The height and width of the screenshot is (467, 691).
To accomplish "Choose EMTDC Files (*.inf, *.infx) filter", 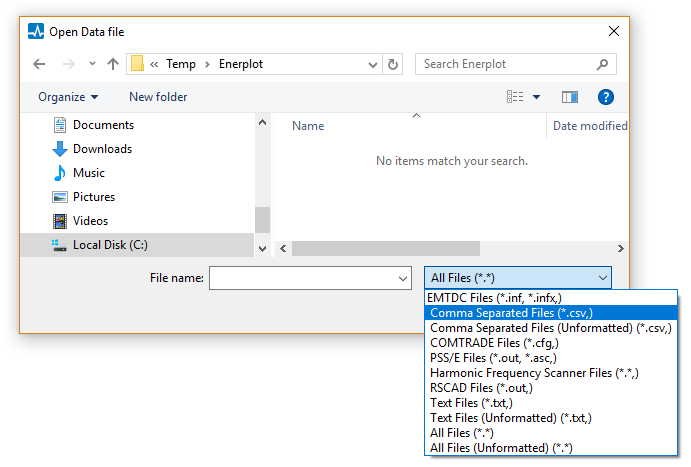I will [494, 298].
